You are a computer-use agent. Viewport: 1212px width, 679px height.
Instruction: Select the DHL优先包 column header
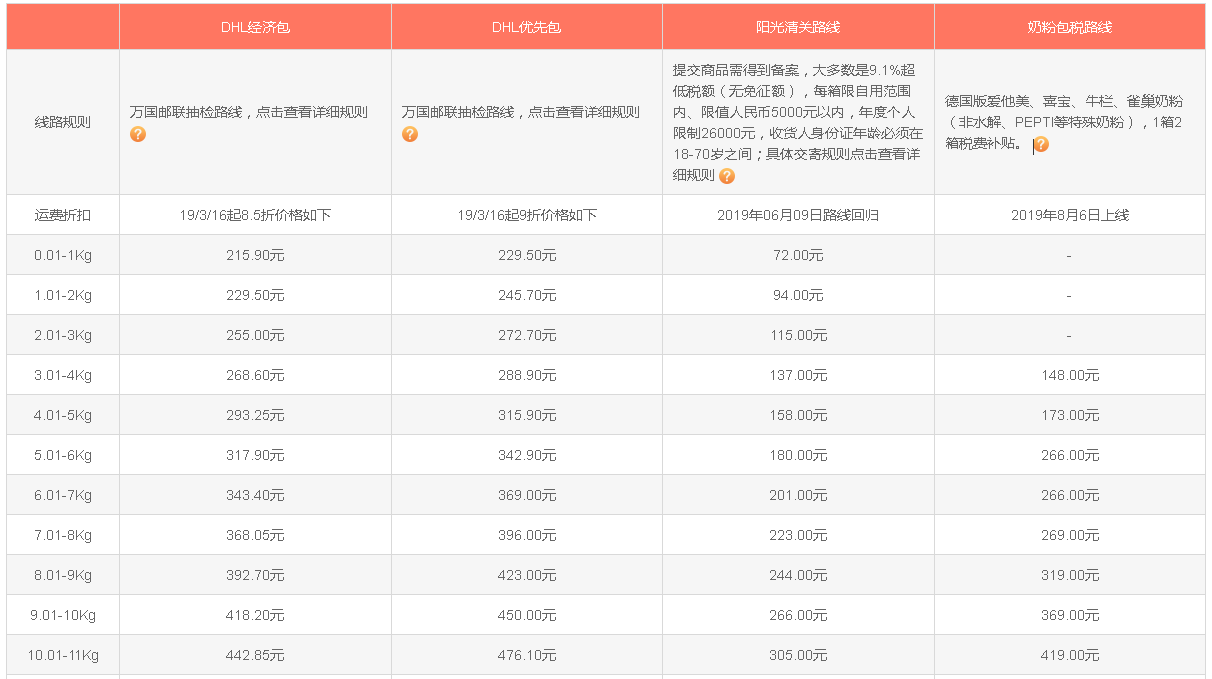(526, 27)
